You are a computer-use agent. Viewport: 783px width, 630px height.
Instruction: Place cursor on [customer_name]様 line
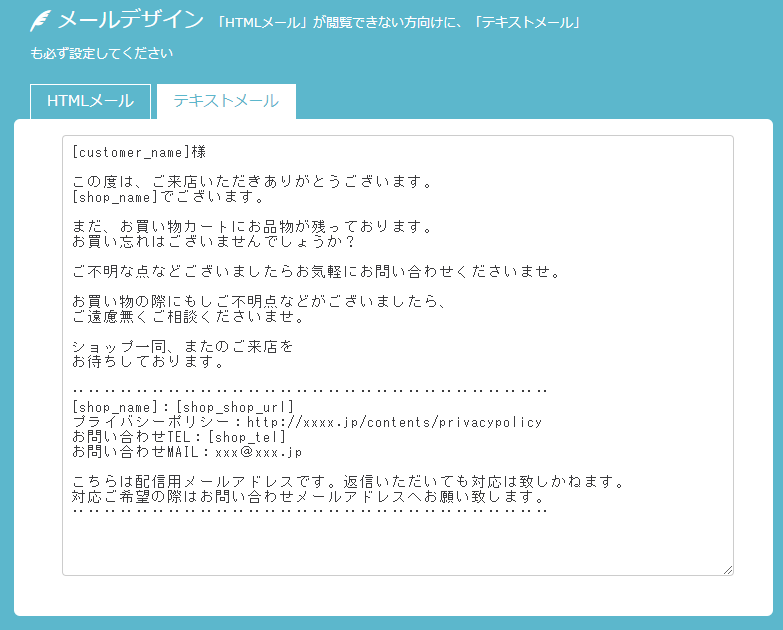point(139,152)
